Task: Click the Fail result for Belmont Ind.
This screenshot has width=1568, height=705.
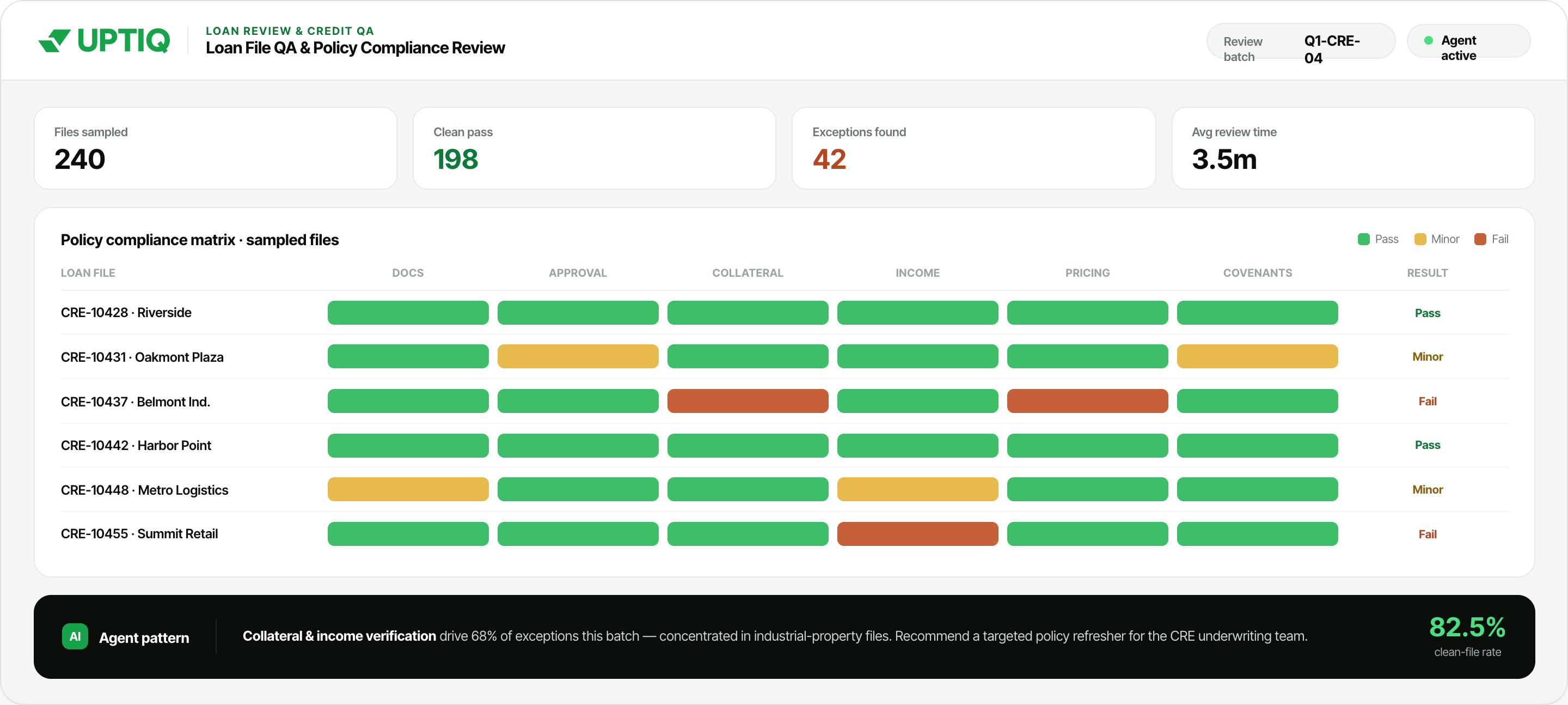Action: click(1427, 402)
